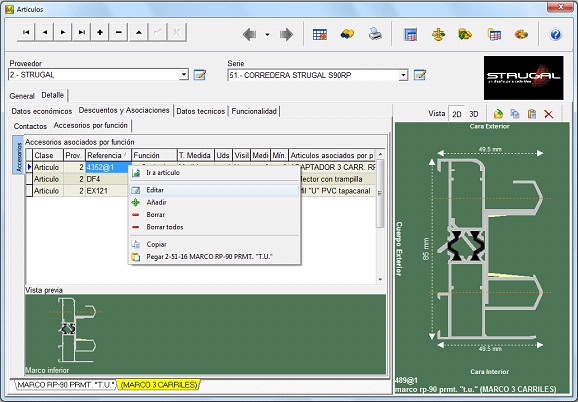Click the open drawing icon beside 3D
This screenshot has height=402, width=578.
498,114
